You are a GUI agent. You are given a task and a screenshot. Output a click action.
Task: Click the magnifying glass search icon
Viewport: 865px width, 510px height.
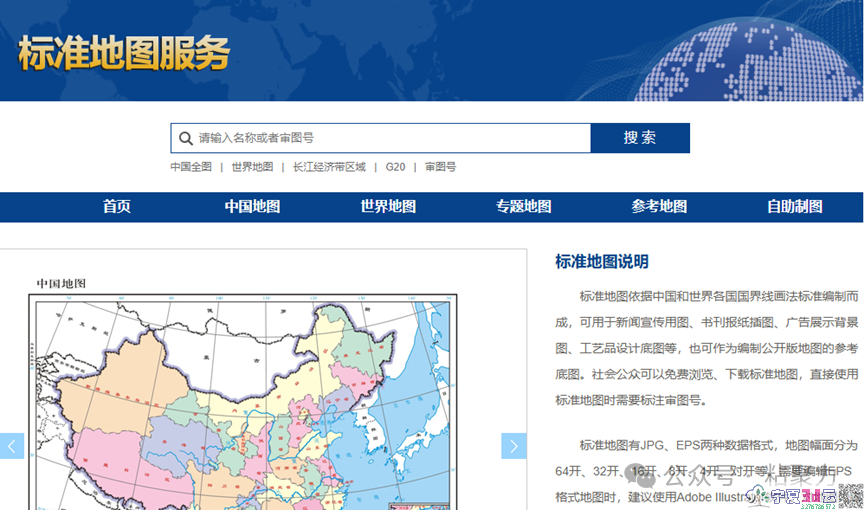(186, 138)
